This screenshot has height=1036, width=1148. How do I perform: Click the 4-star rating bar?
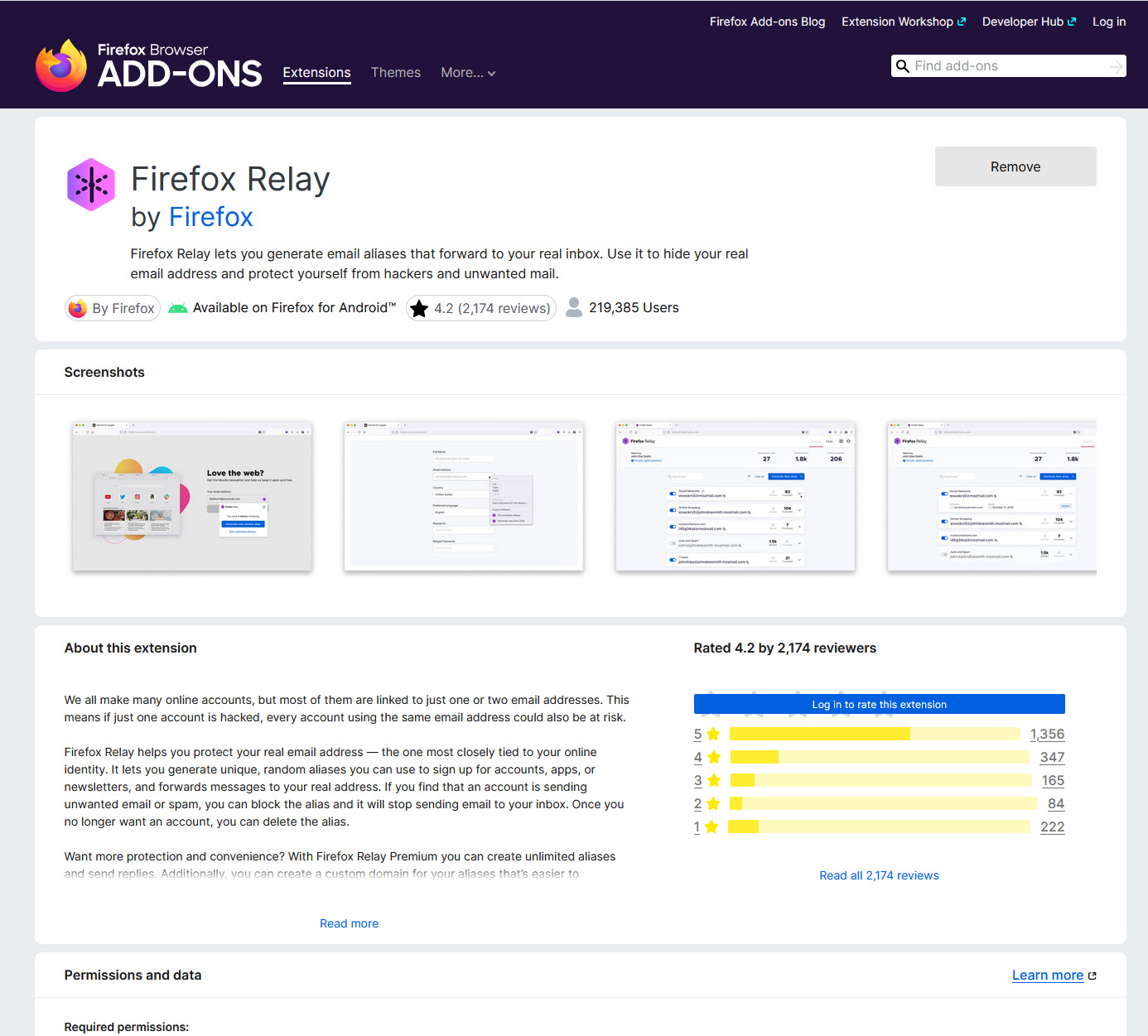click(x=880, y=757)
